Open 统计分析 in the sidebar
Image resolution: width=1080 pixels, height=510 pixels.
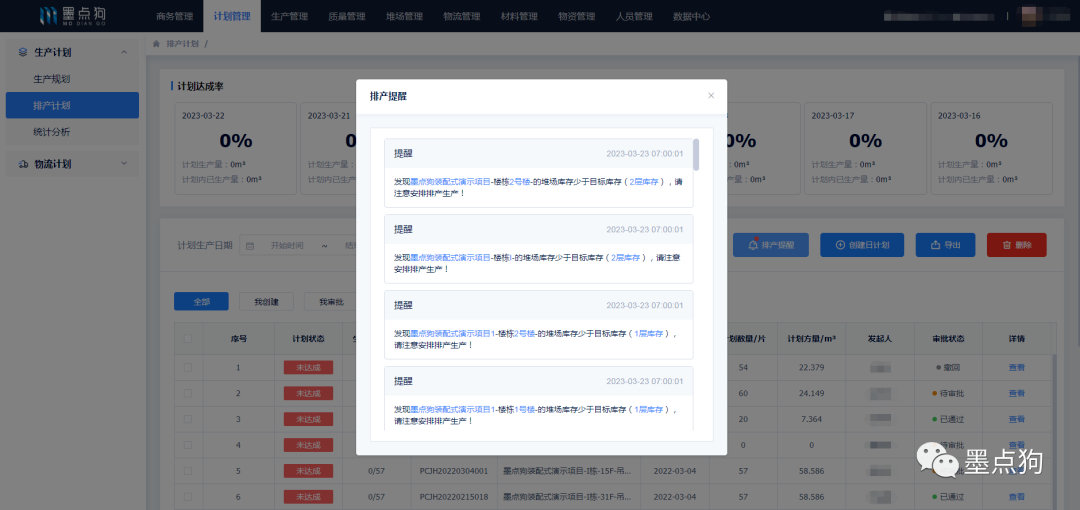coord(52,132)
